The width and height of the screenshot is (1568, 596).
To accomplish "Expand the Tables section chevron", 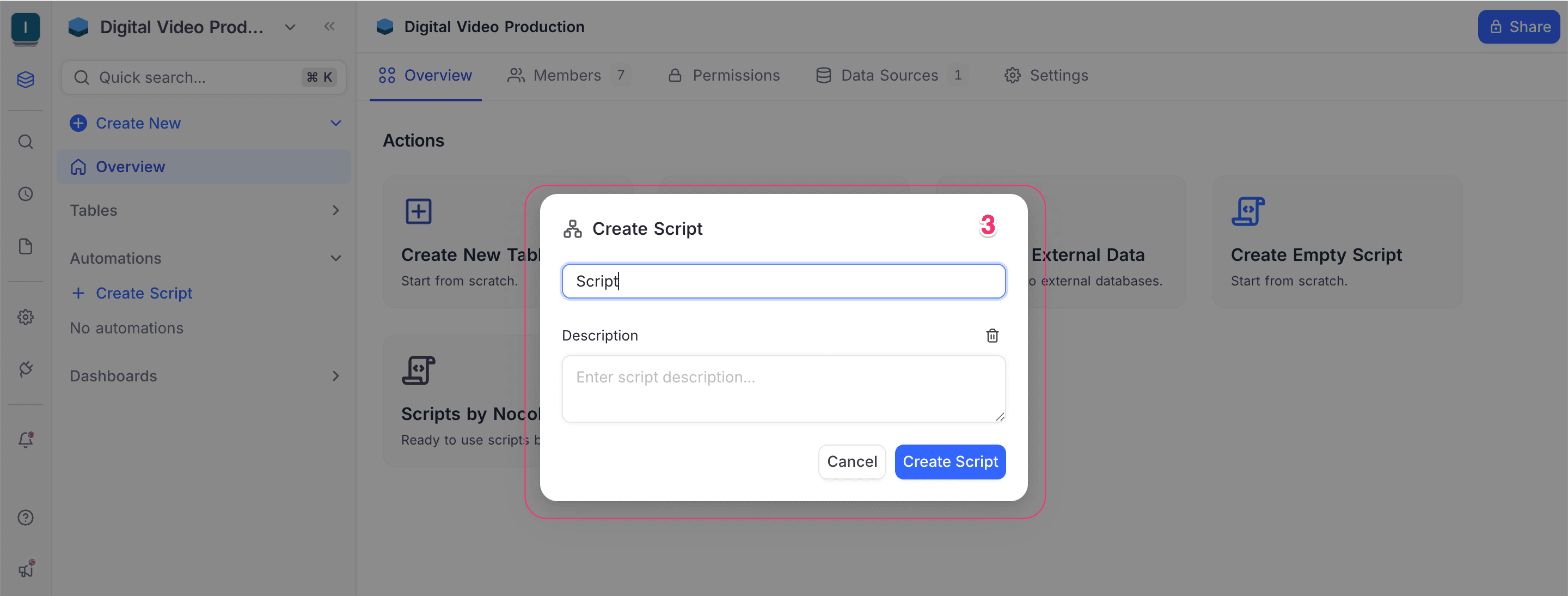I will click(335, 210).
